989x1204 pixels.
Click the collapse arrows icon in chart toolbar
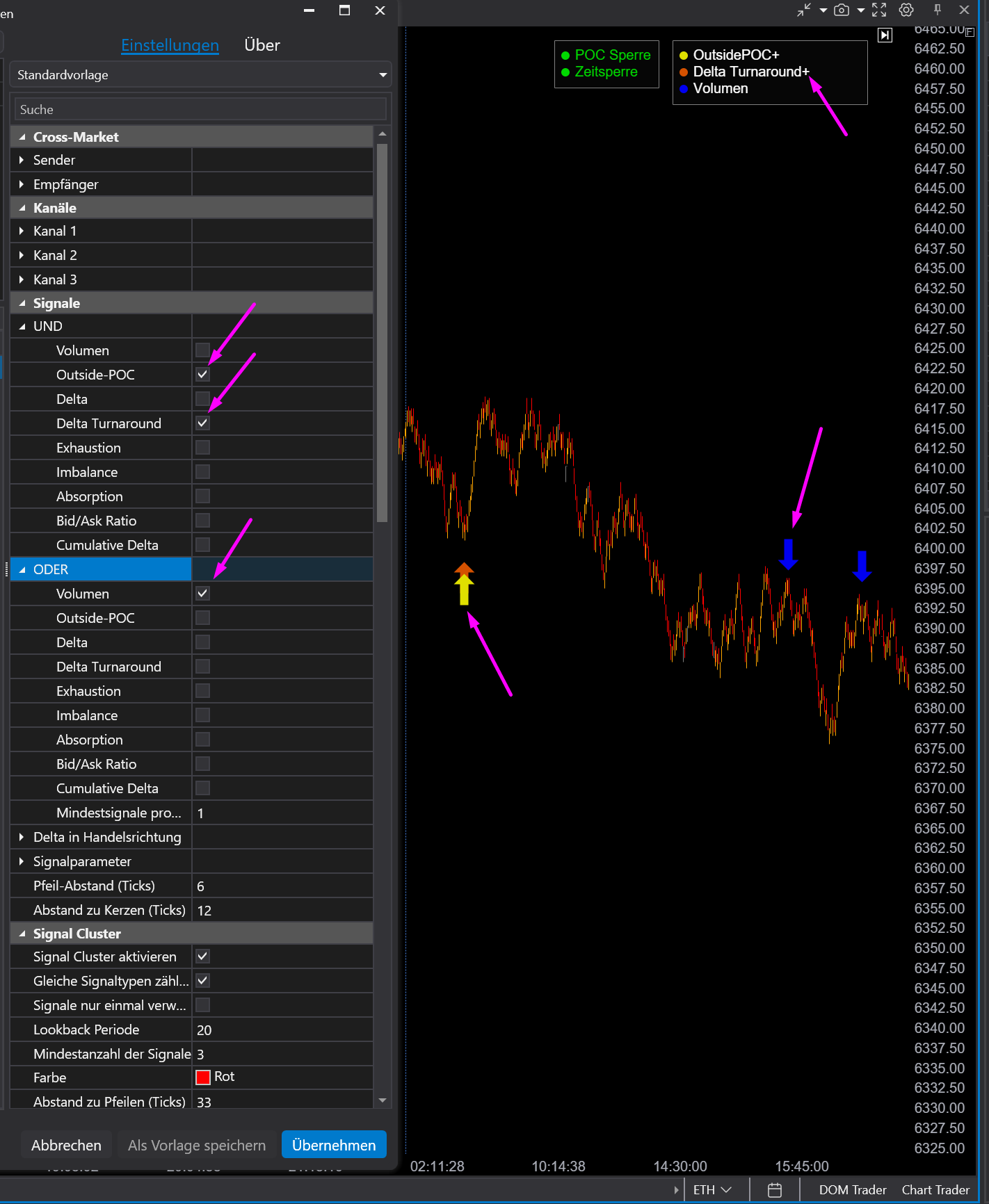[x=804, y=10]
